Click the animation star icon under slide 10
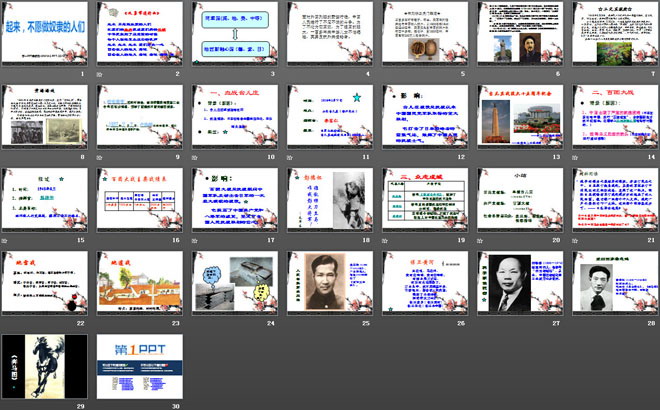660x410 pixels. coord(195,157)
